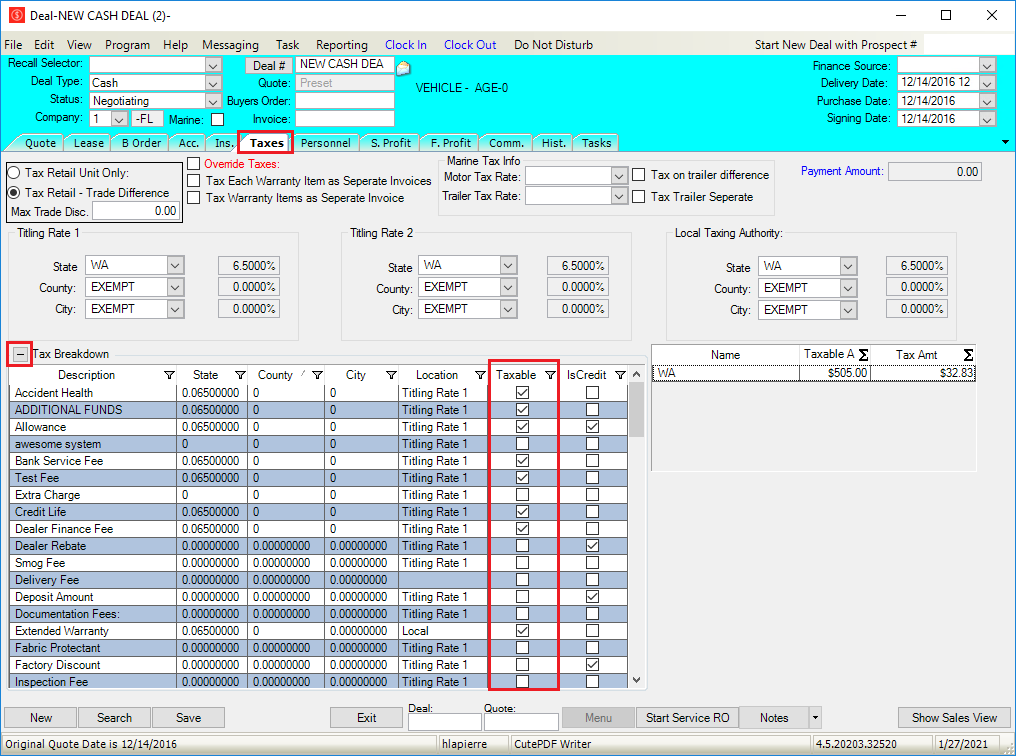Click the IsCredit column filter icon
Image resolution: width=1016 pixels, height=756 pixels.
[x=620, y=375]
